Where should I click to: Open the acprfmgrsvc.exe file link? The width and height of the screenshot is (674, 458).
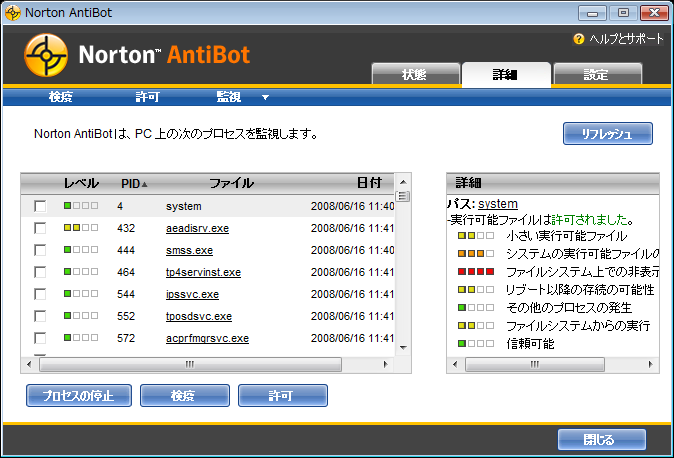point(207,338)
